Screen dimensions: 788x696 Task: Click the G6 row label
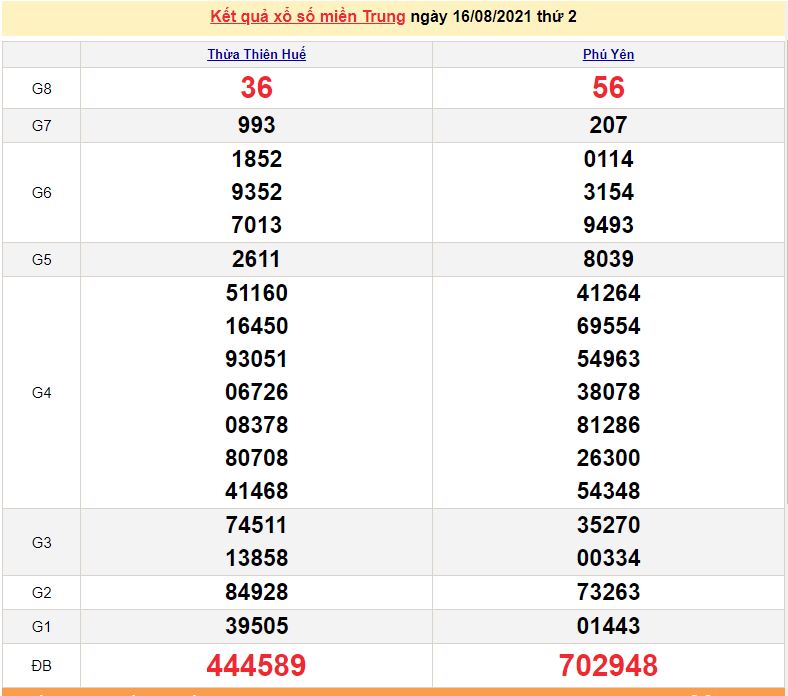point(41,192)
